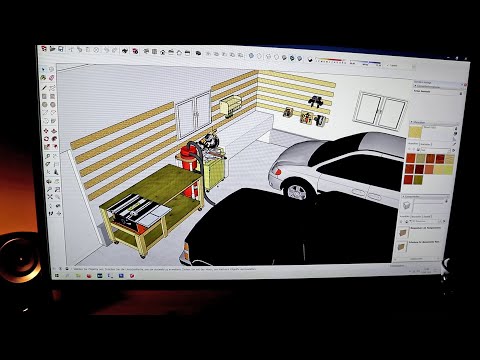Select the Walk footprints tool
Screen dimensions: 480x360
(51, 213)
